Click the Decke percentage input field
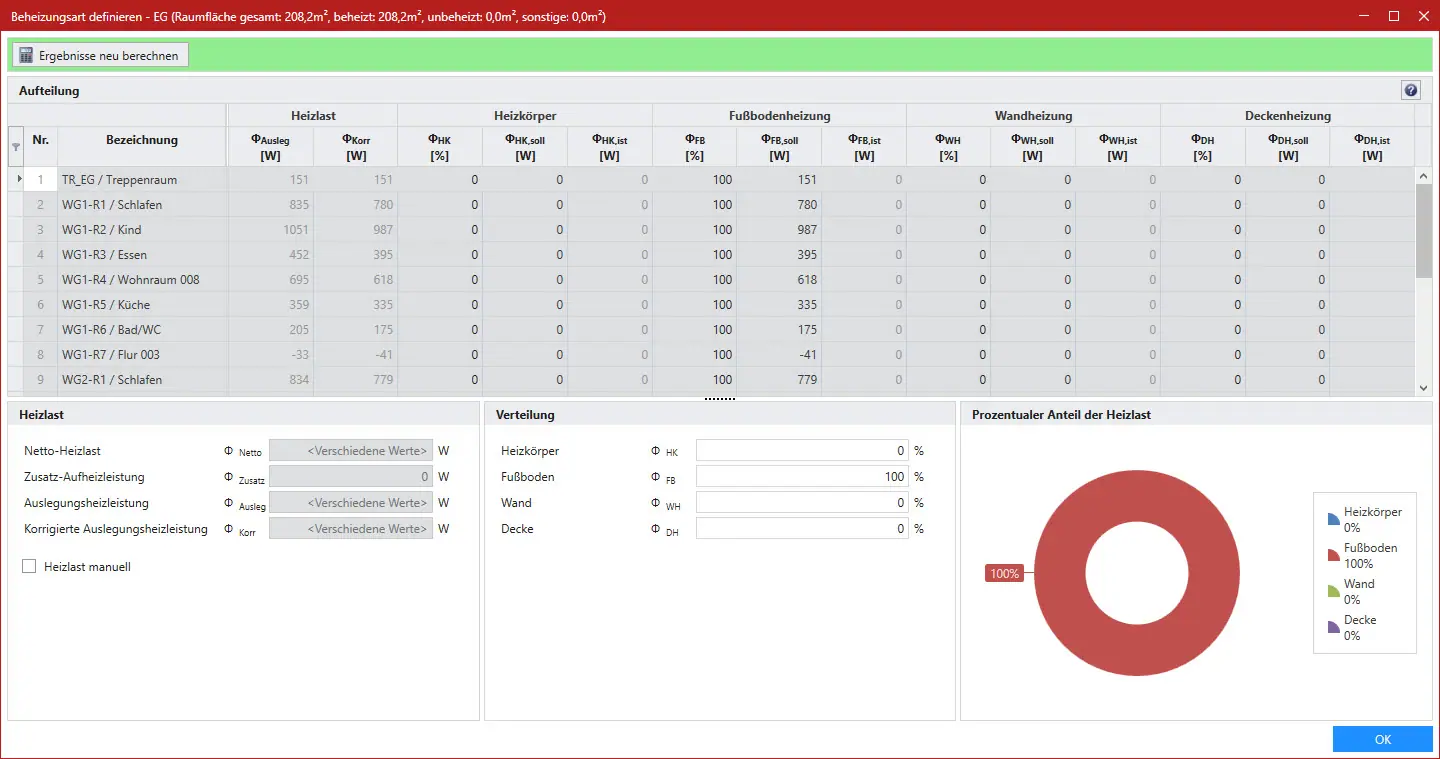Screen dimensions: 1440x759 point(801,529)
